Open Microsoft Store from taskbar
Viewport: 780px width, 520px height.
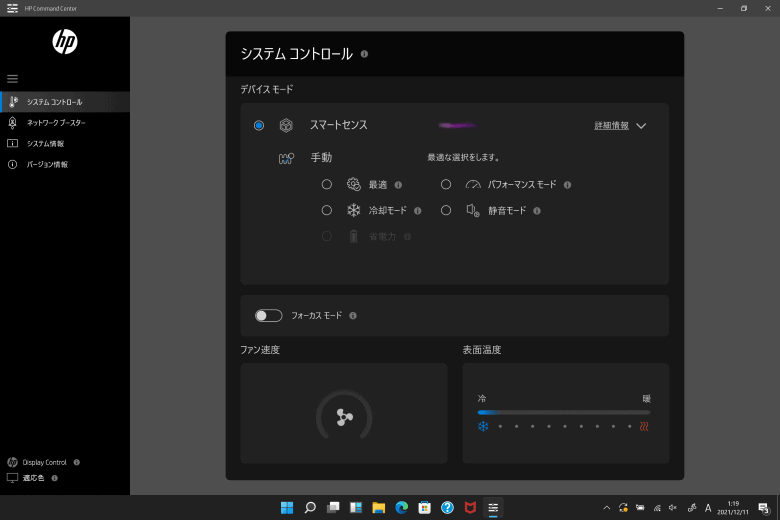424,508
